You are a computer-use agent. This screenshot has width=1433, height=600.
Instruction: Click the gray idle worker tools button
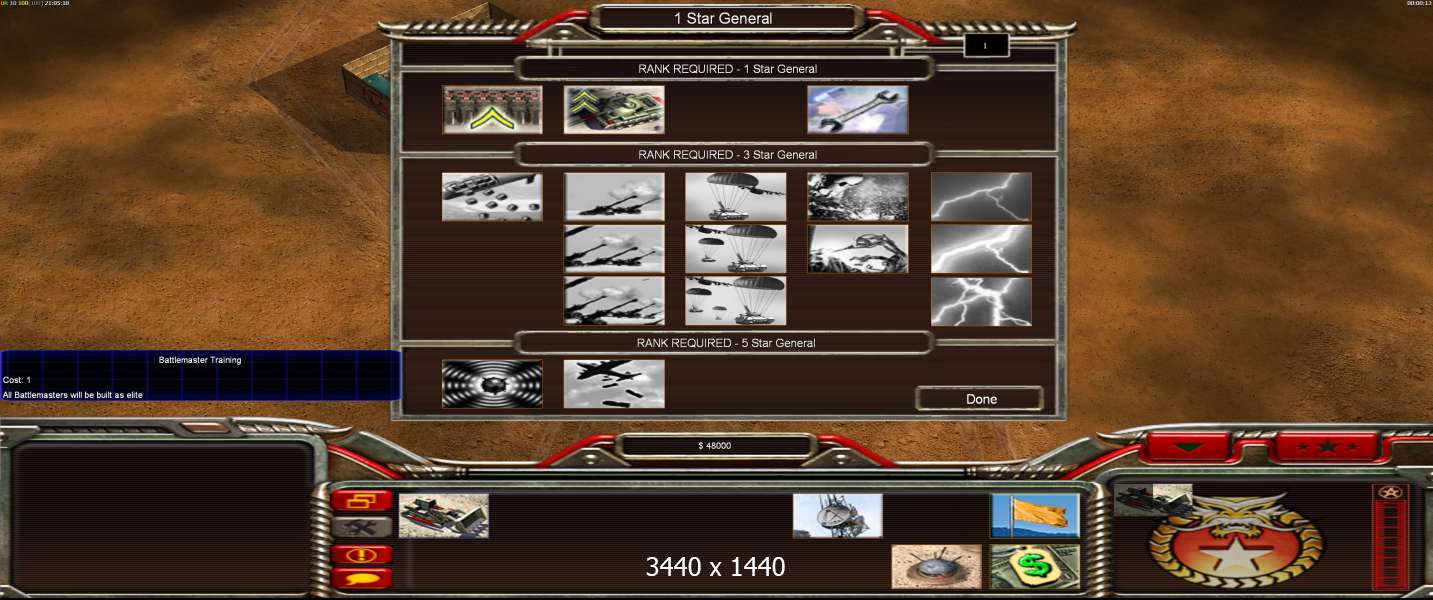click(x=361, y=527)
